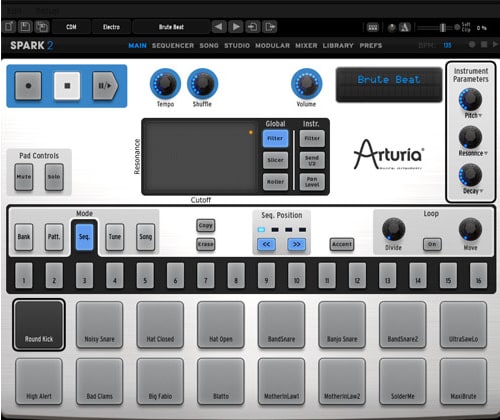
Task: Select Song mode
Action: click(x=145, y=237)
